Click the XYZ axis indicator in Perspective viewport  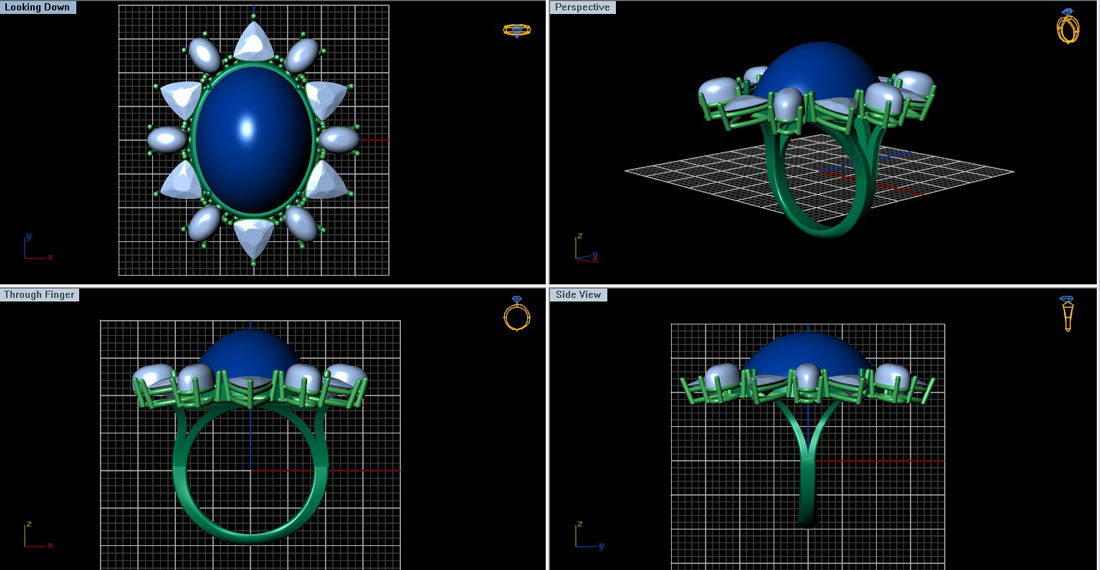[x=586, y=249]
